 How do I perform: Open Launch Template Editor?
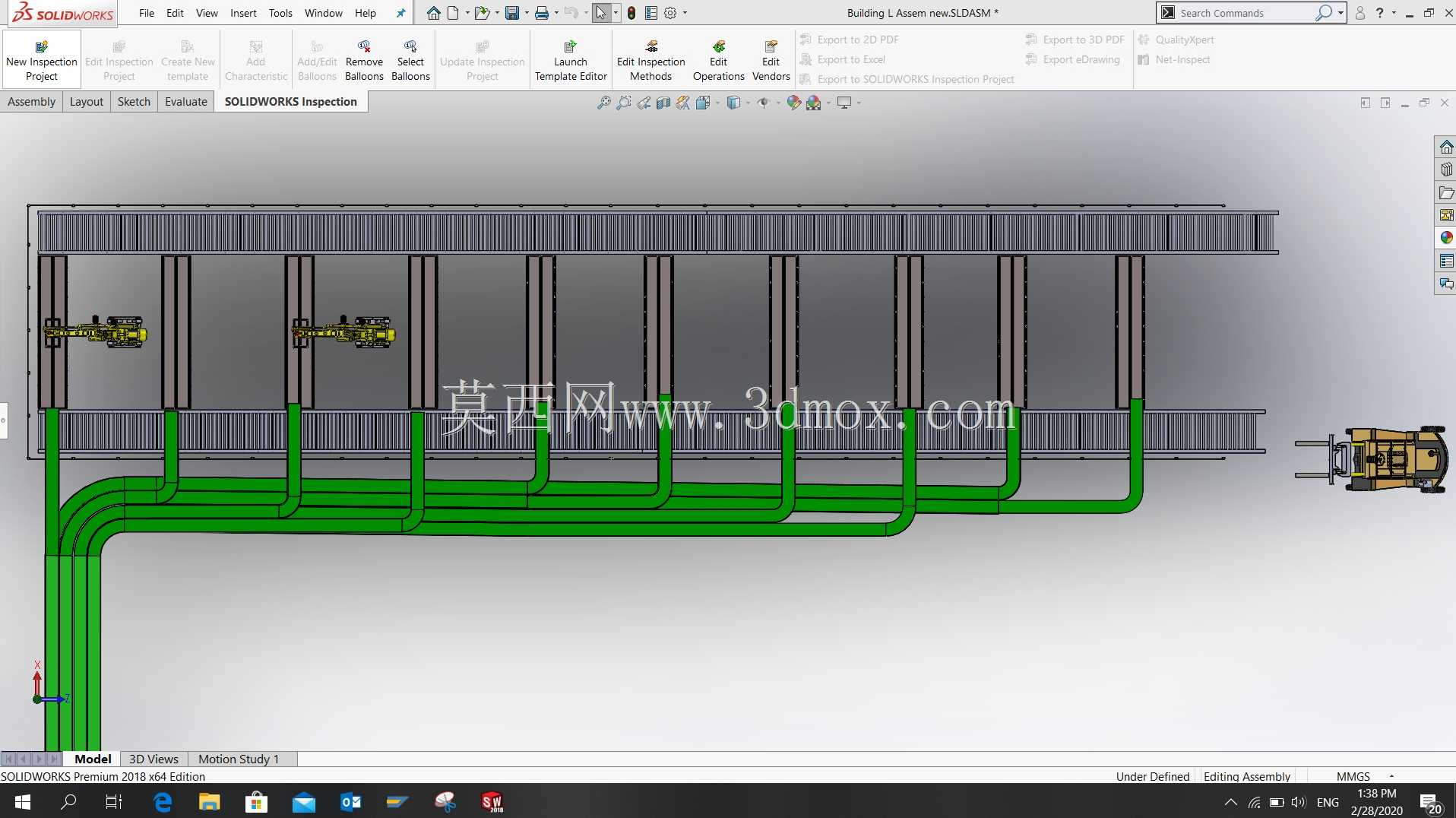click(571, 60)
